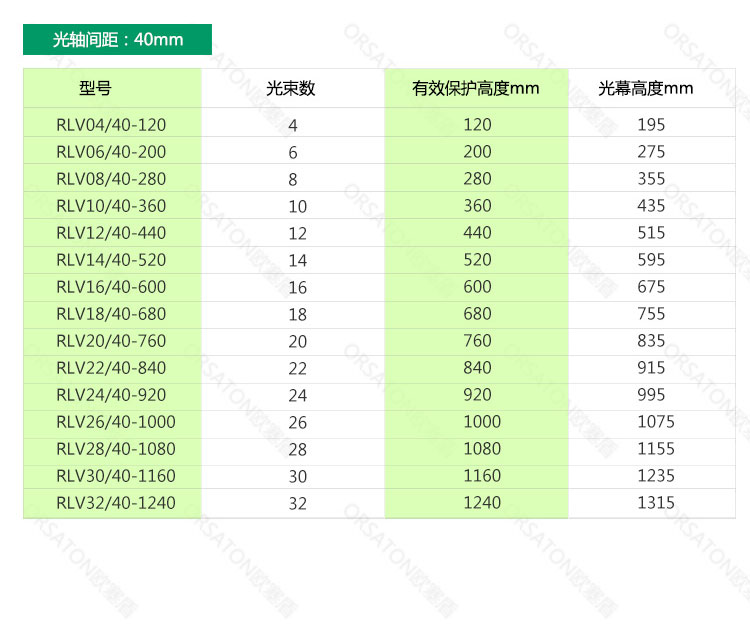Screen dimensions: 750x633
Task: Click the light curtain height value 195
Action: point(651,125)
